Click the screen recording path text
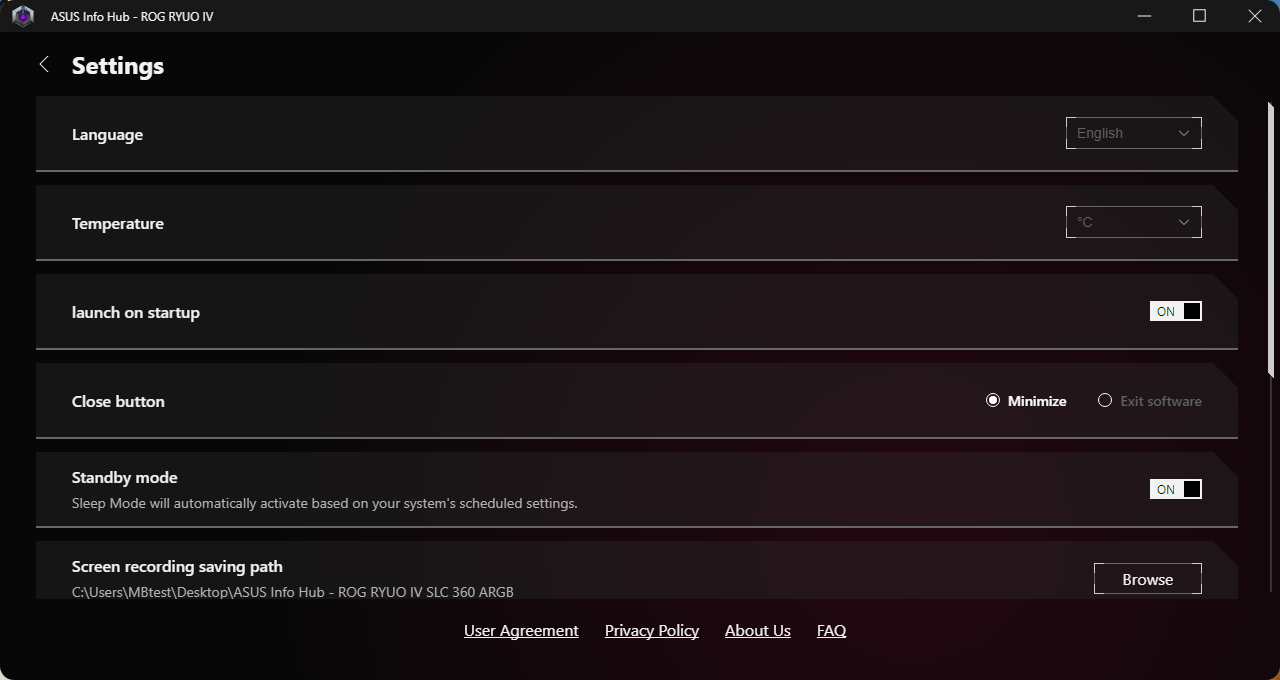 (293, 592)
